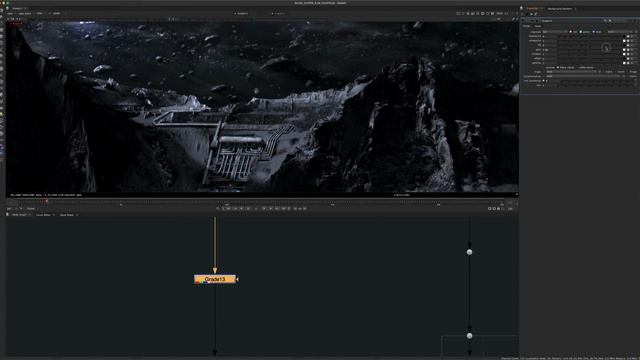Click the mask input arrow on Grade13

(238, 279)
